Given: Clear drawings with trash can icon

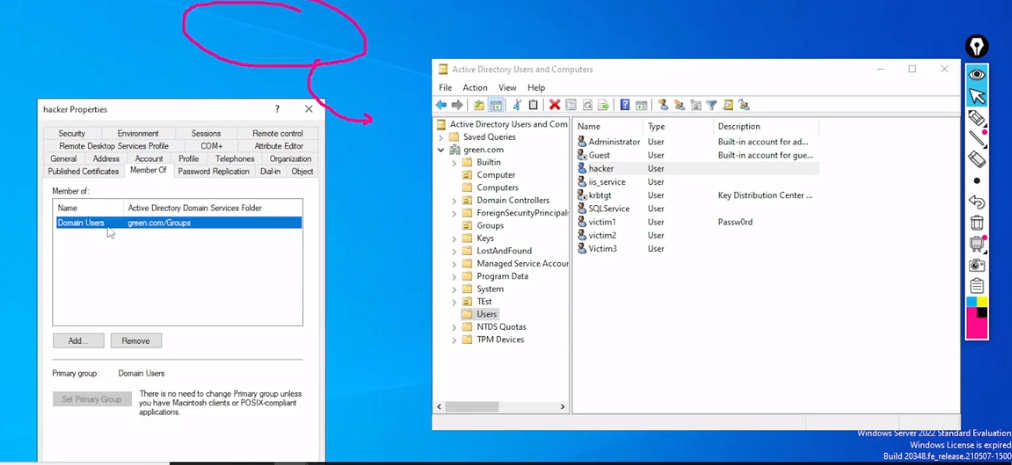Looking at the screenshot, I should (x=977, y=223).
